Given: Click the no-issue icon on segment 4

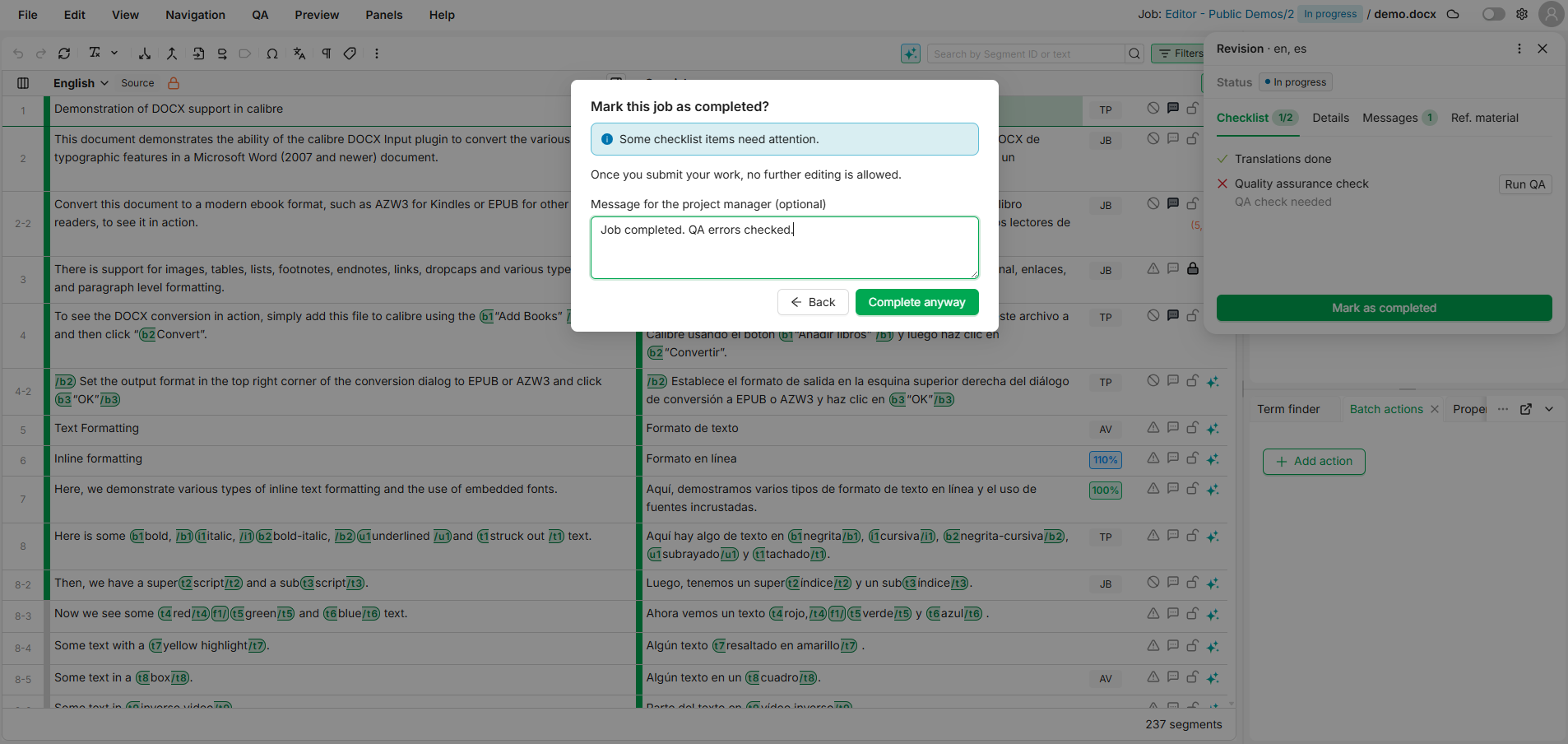Looking at the screenshot, I should pyautogui.click(x=1153, y=315).
